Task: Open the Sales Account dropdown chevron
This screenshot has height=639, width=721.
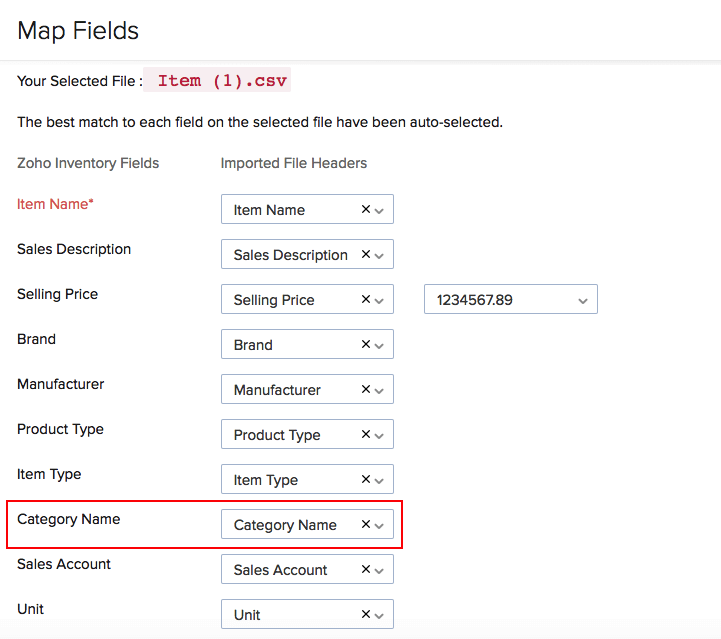Action: [x=380, y=571]
